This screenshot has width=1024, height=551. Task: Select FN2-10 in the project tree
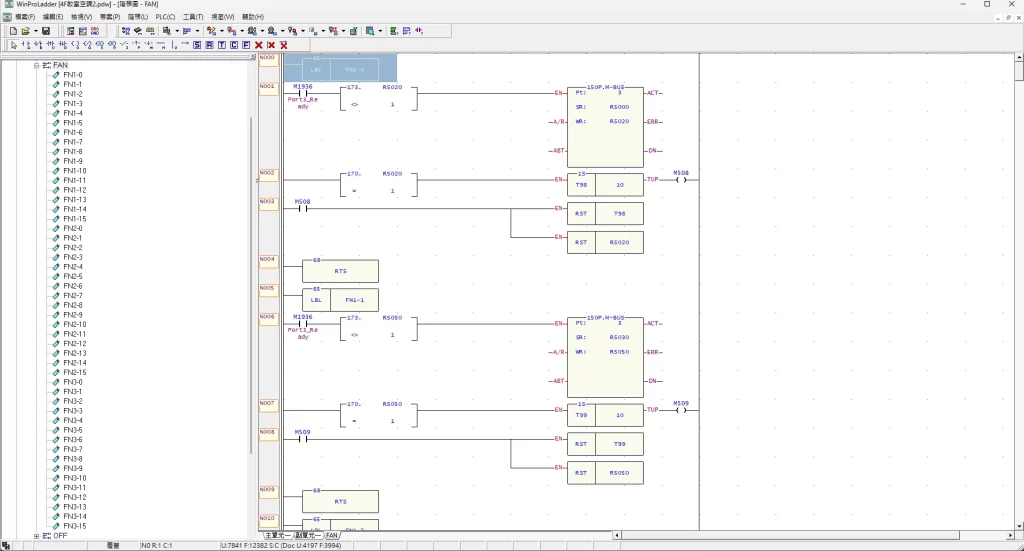click(x=75, y=325)
